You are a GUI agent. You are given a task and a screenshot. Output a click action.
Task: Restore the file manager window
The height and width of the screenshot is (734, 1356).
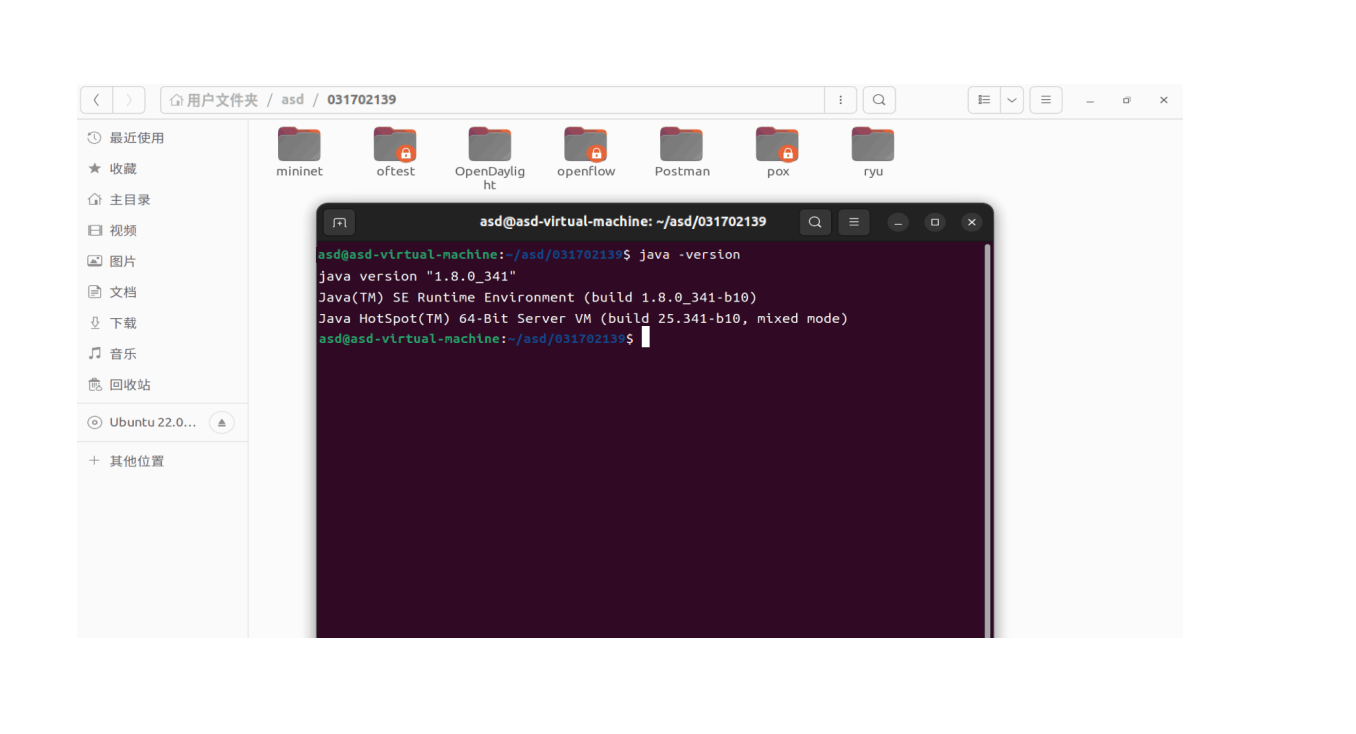(1127, 100)
